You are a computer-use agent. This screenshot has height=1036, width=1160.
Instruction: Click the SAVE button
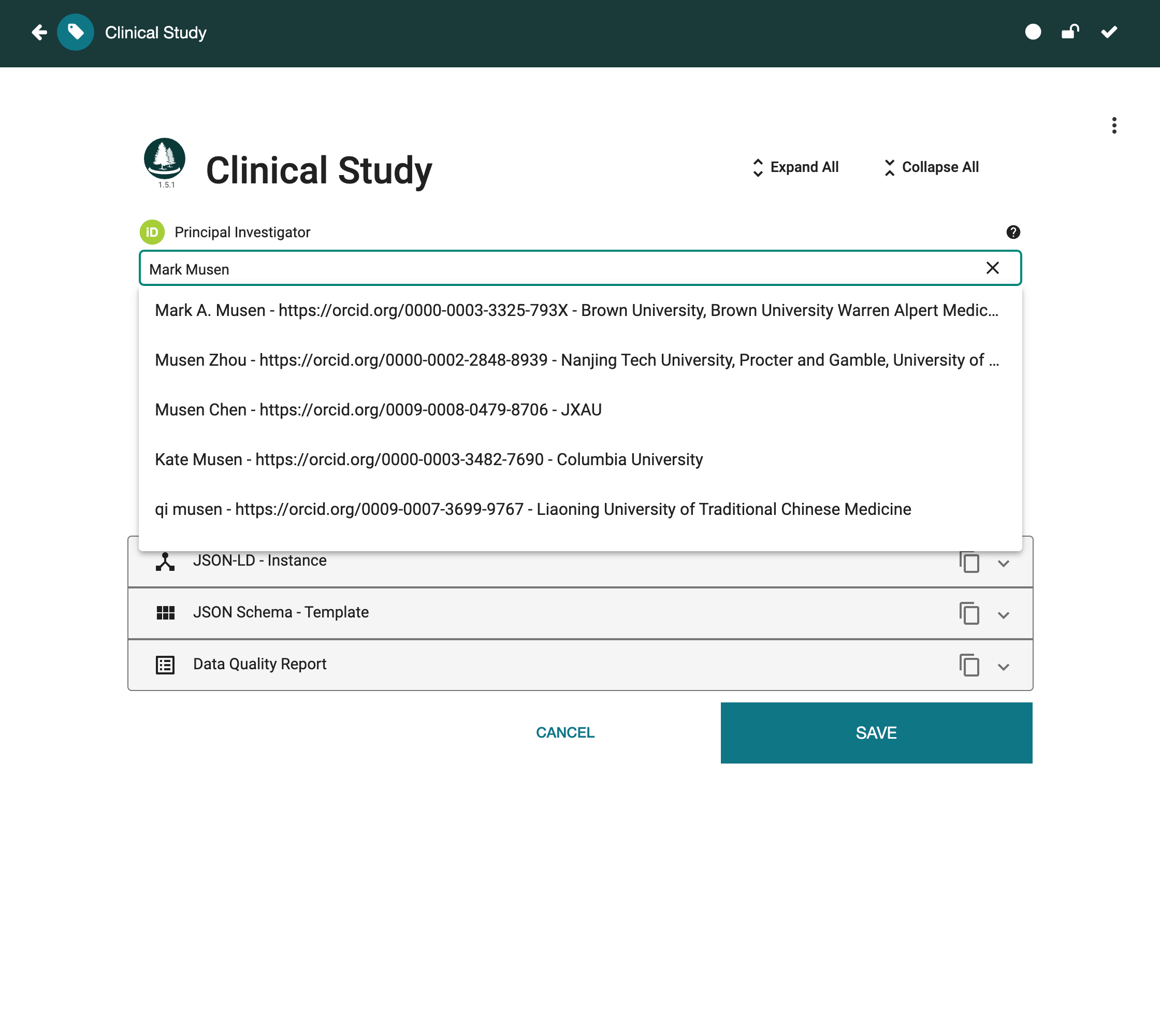pyautogui.click(x=876, y=732)
